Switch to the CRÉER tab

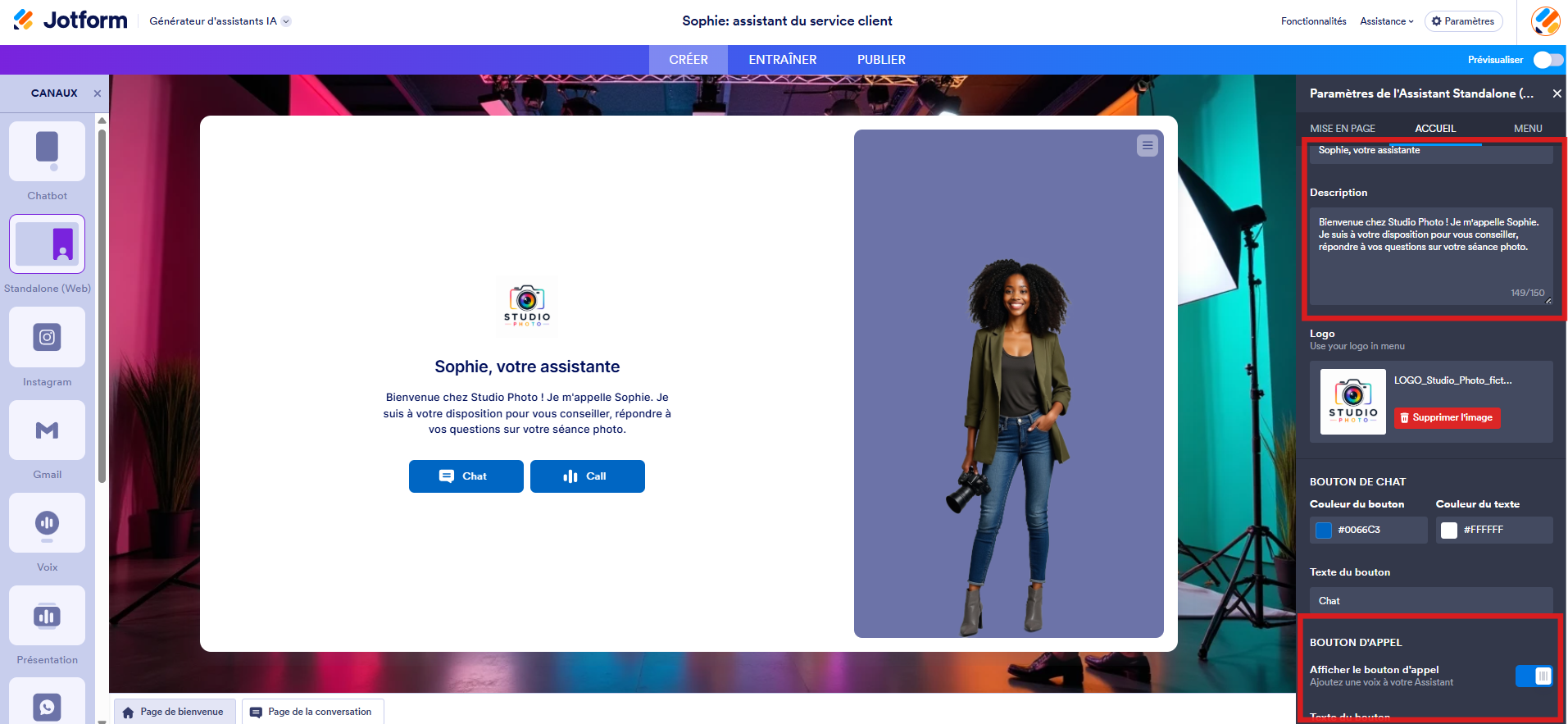[x=689, y=60]
